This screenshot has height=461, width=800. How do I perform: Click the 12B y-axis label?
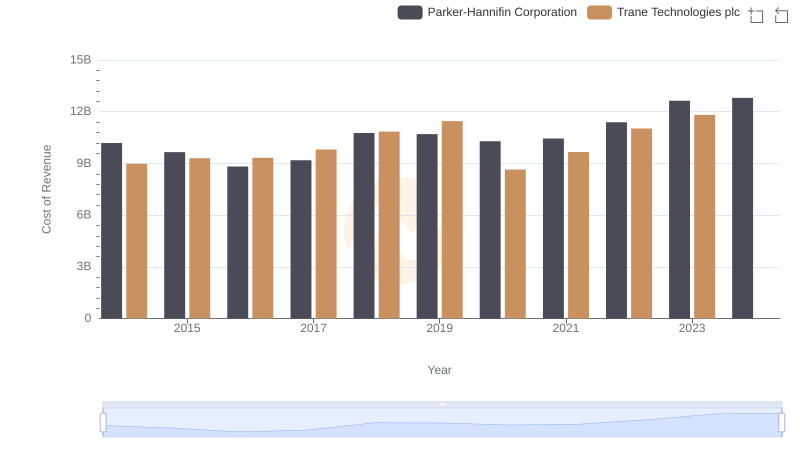point(81,111)
